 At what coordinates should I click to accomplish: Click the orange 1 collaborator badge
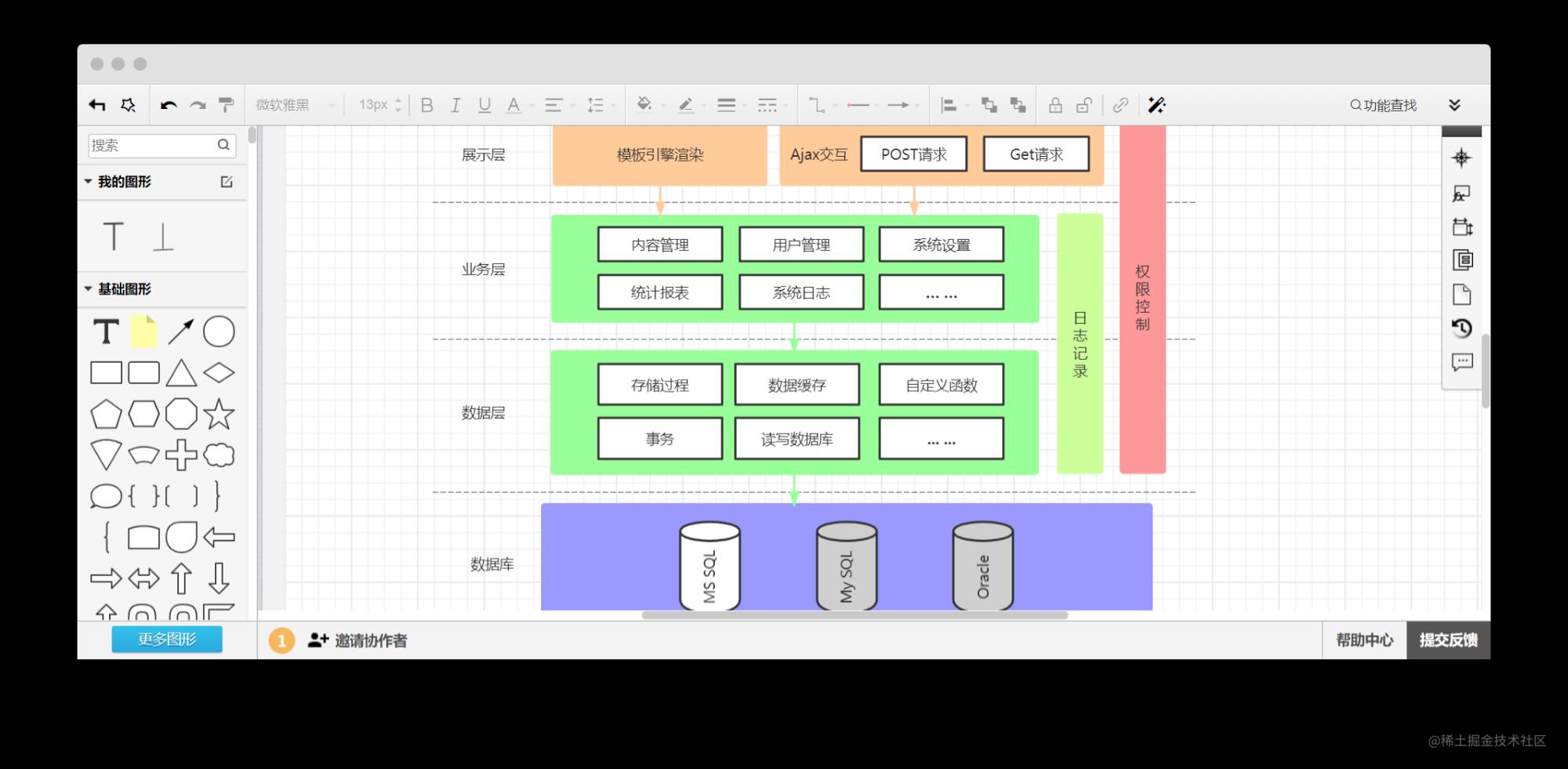(x=281, y=640)
